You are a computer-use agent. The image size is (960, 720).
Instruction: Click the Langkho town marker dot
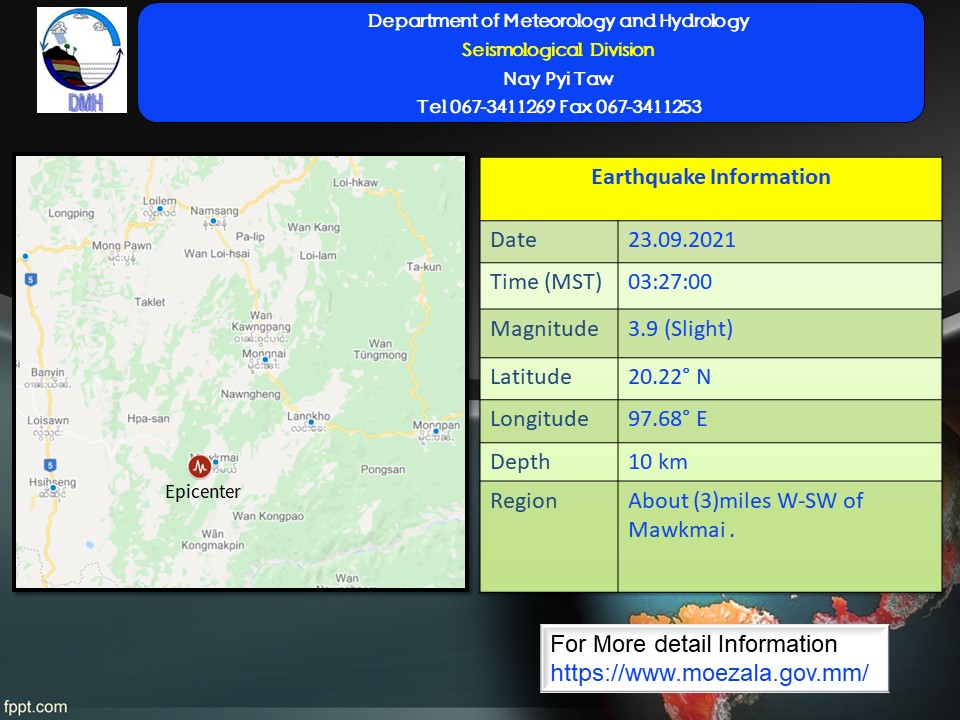[x=311, y=423]
